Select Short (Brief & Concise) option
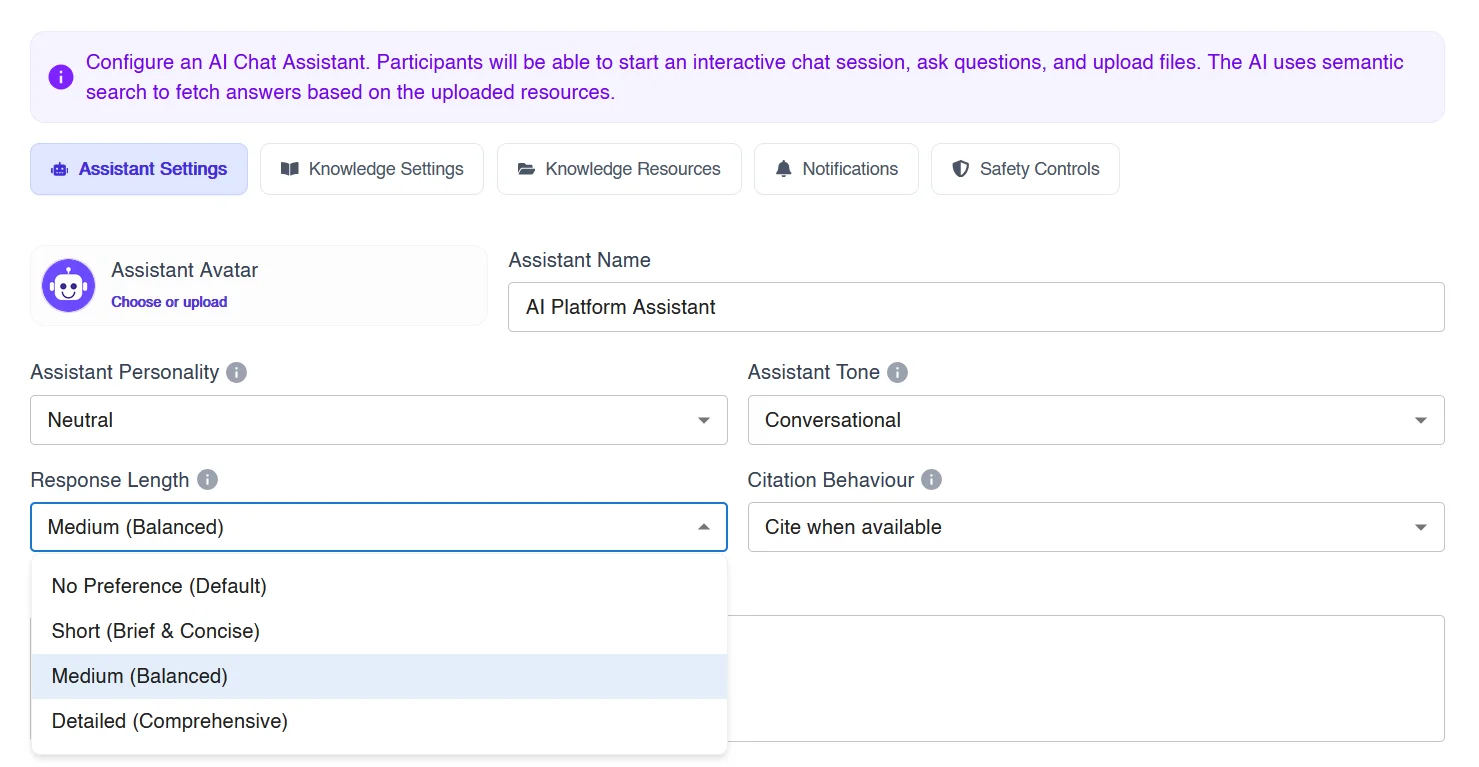1479x767 pixels. tap(379, 631)
